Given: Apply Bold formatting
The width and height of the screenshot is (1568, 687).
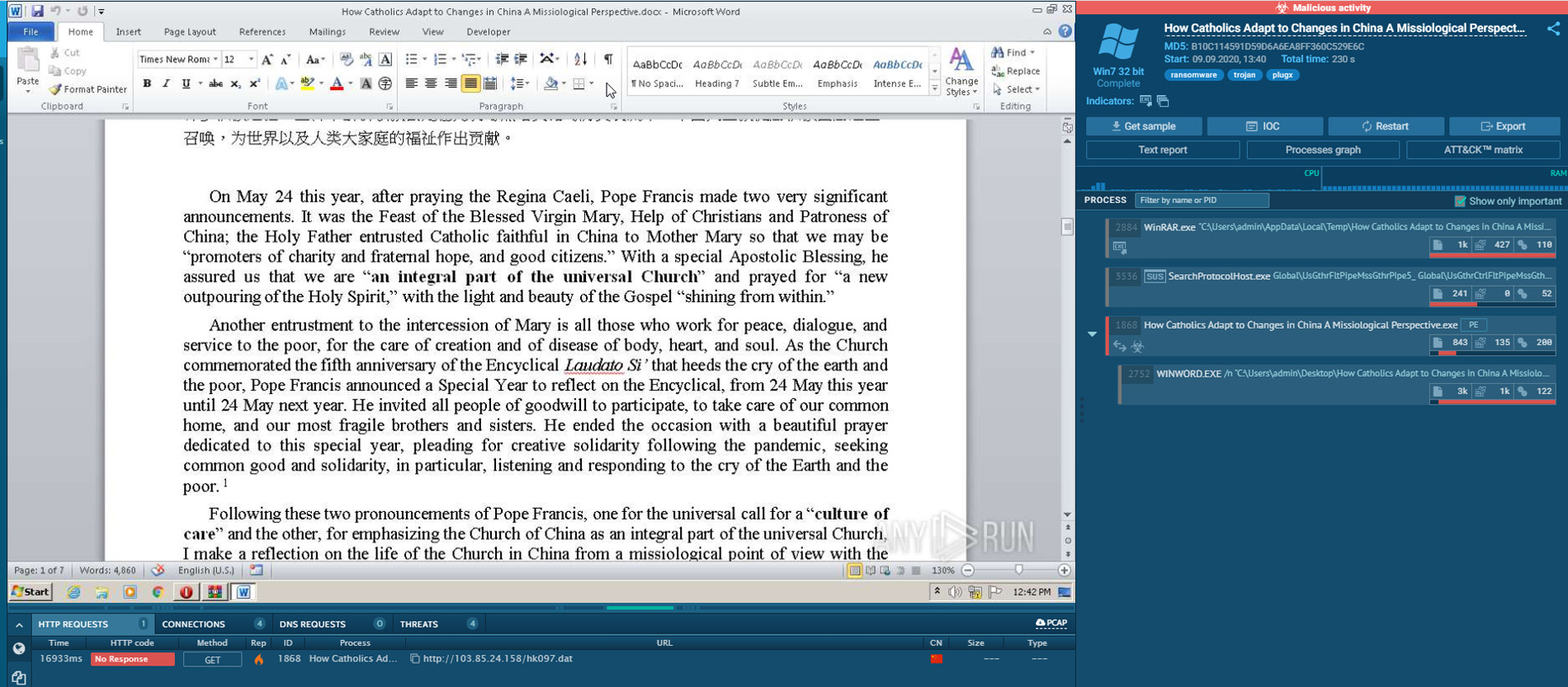Looking at the screenshot, I should click(147, 83).
